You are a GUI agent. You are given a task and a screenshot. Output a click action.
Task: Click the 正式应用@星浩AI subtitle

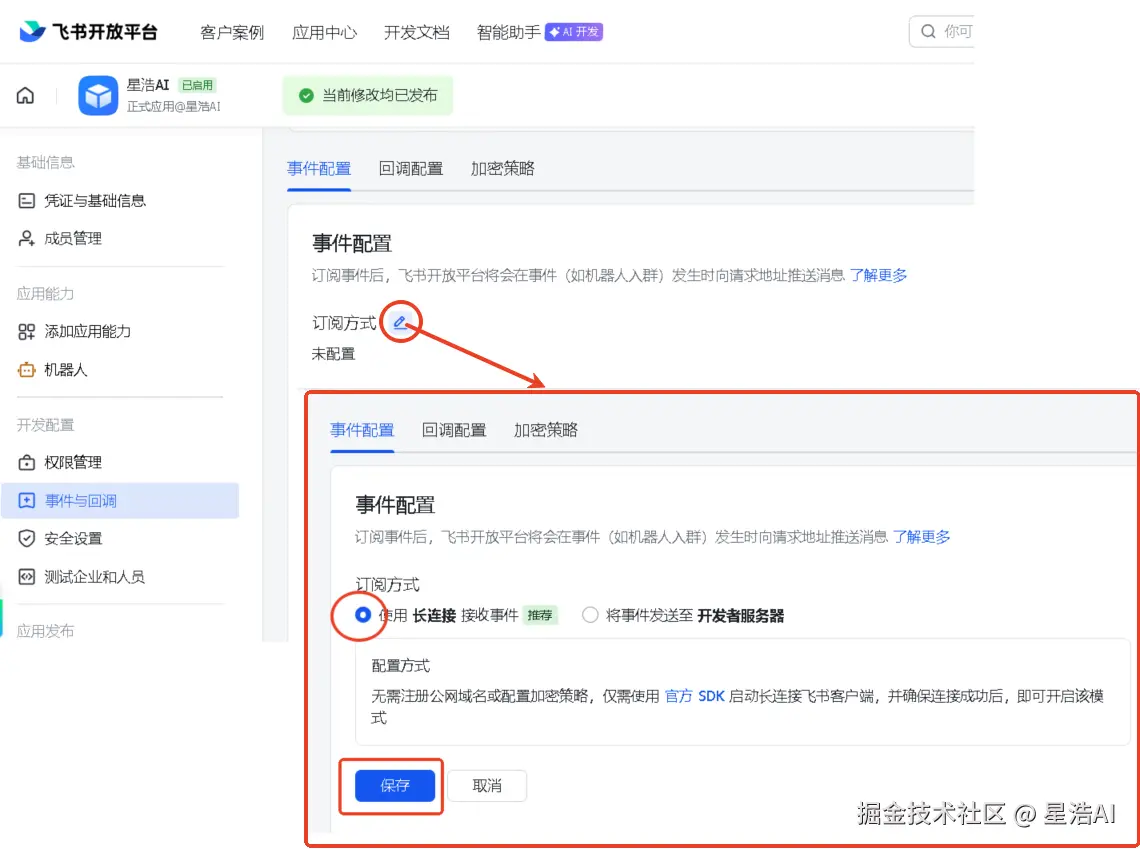click(174, 106)
